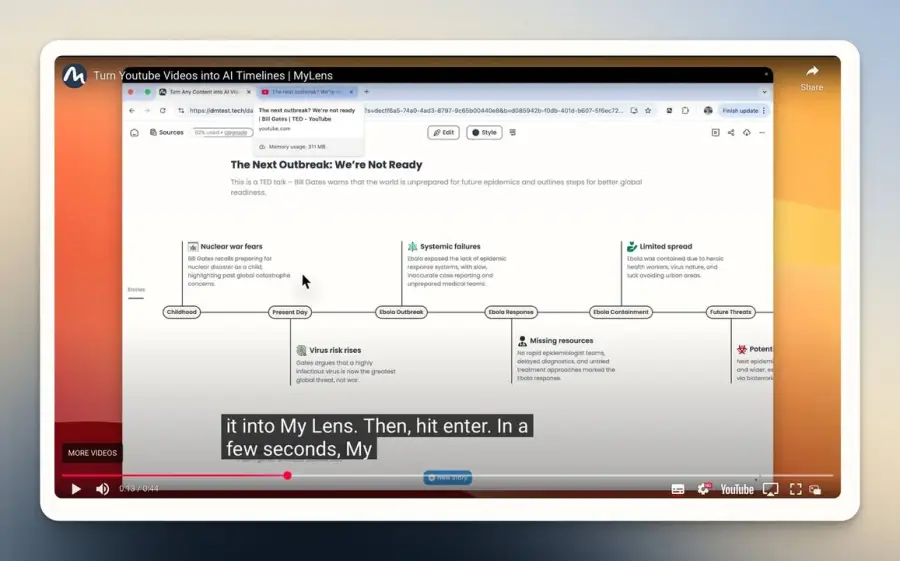Image resolution: width=900 pixels, height=561 pixels.
Task: Click Stories sidebar label
Action: 136,290
